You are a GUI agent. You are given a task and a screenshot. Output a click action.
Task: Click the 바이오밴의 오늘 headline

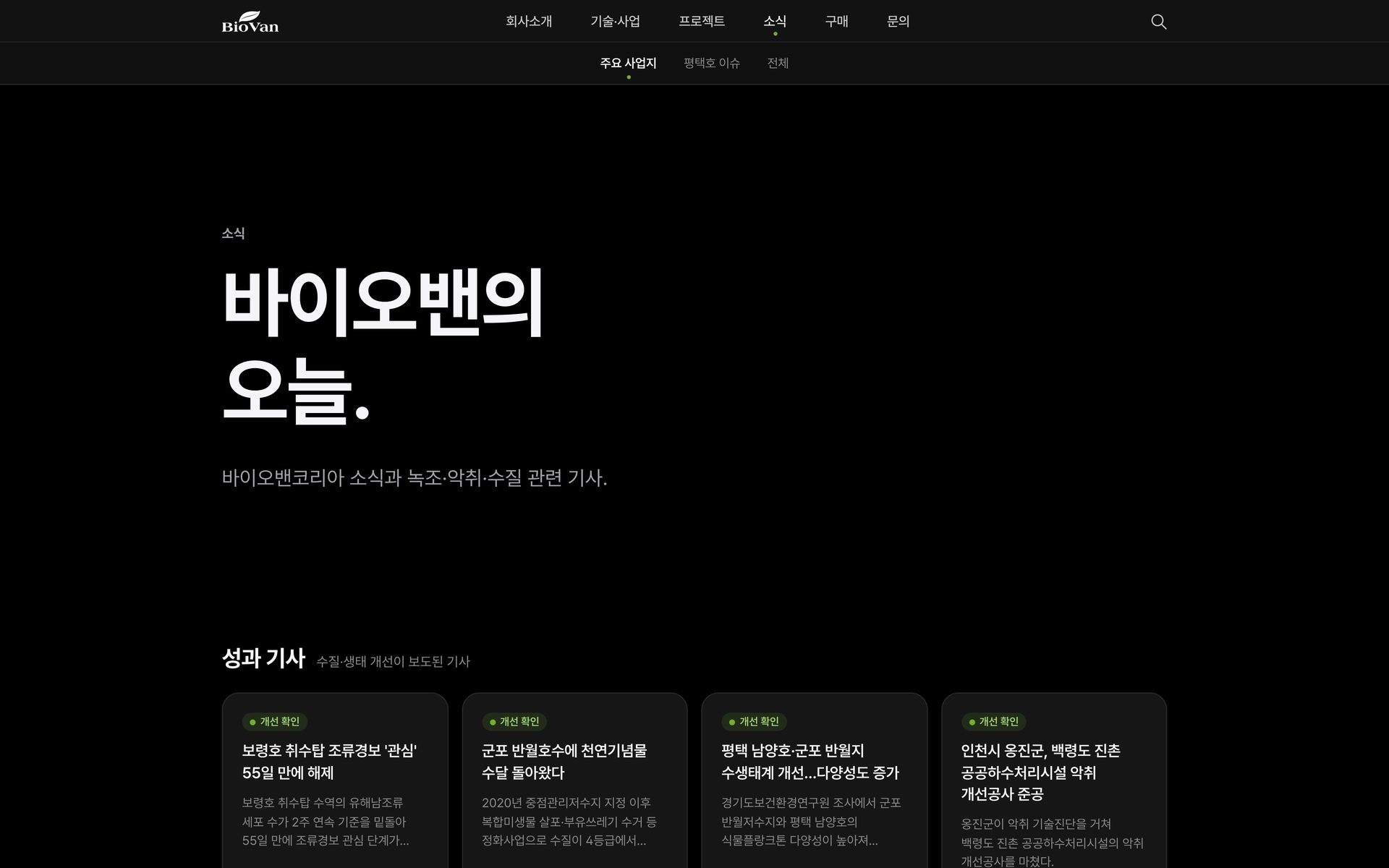[x=383, y=345]
